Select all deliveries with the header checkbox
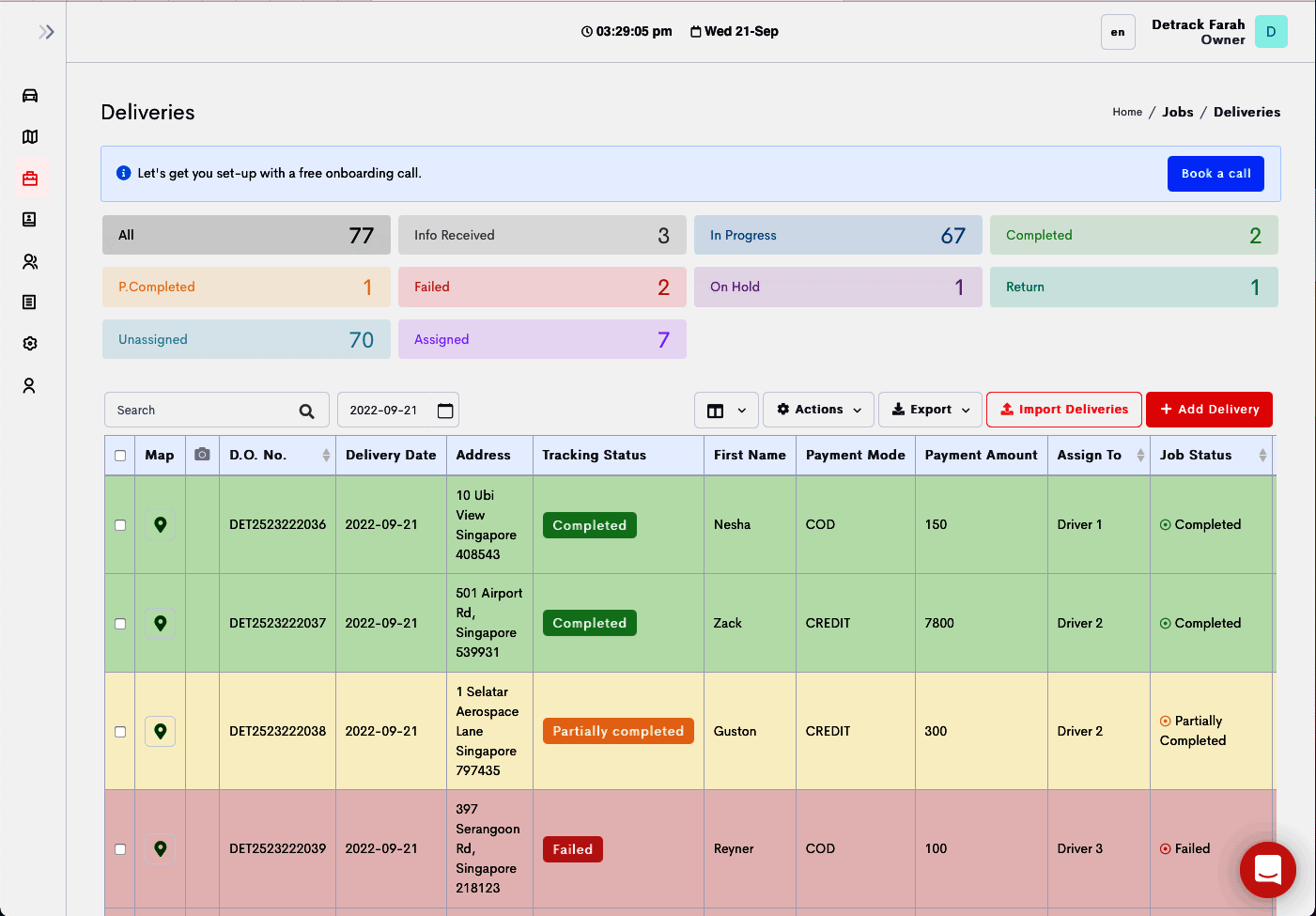This screenshot has height=916, width=1316. tap(119, 455)
